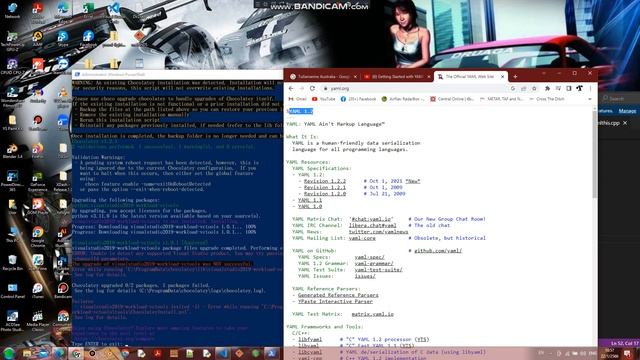
Task: Open Gmail bookmark
Action: (x=298, y=99)
